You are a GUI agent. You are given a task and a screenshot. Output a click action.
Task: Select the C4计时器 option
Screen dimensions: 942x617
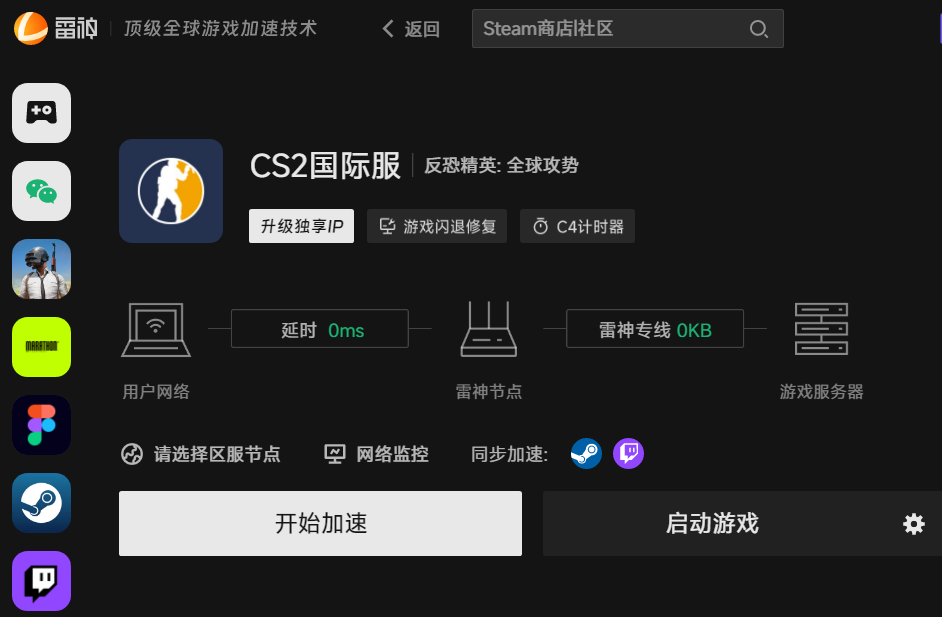(577, 226)
